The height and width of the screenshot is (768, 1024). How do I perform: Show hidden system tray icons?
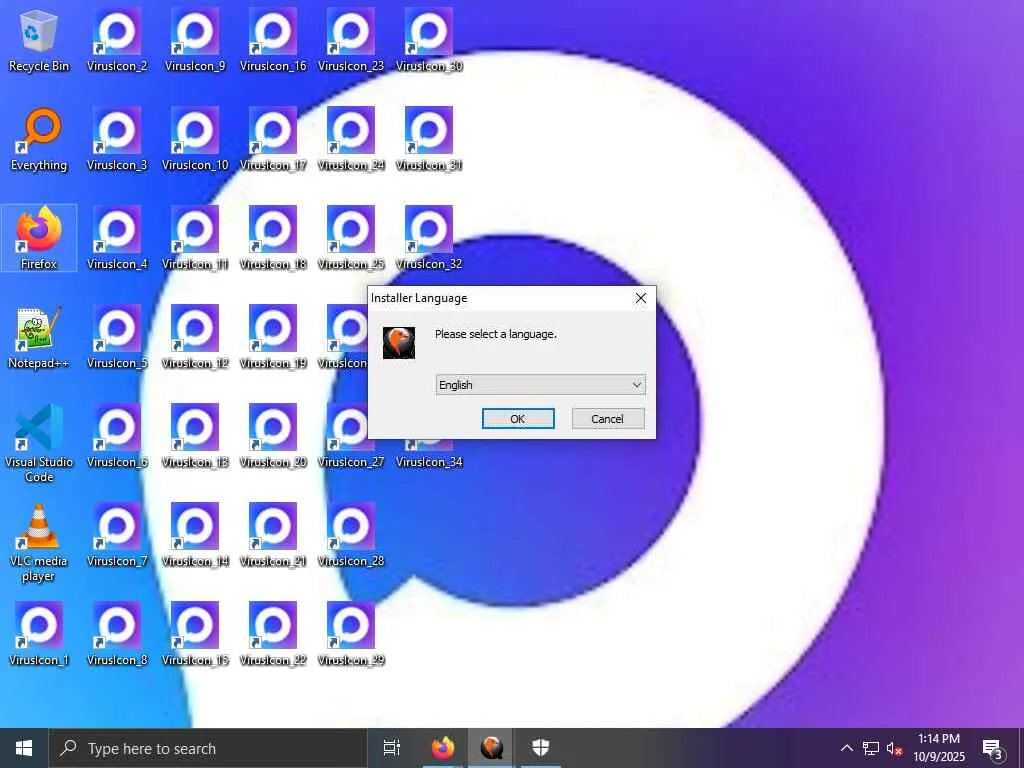click(x=846, y=748)
